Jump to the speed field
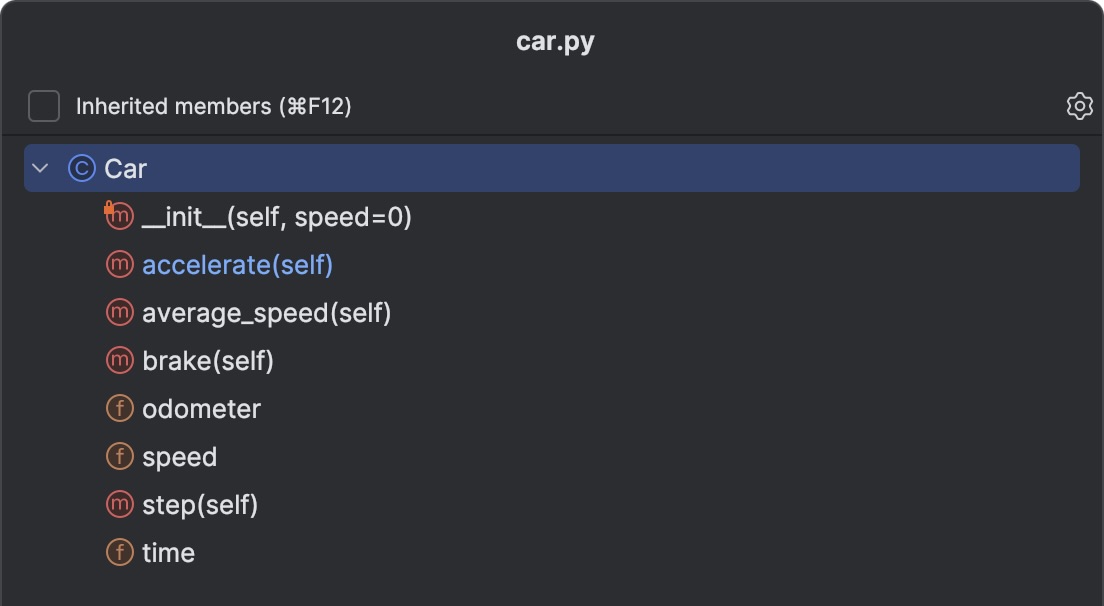Screen dimensions: 1104x606 point(180,456)
